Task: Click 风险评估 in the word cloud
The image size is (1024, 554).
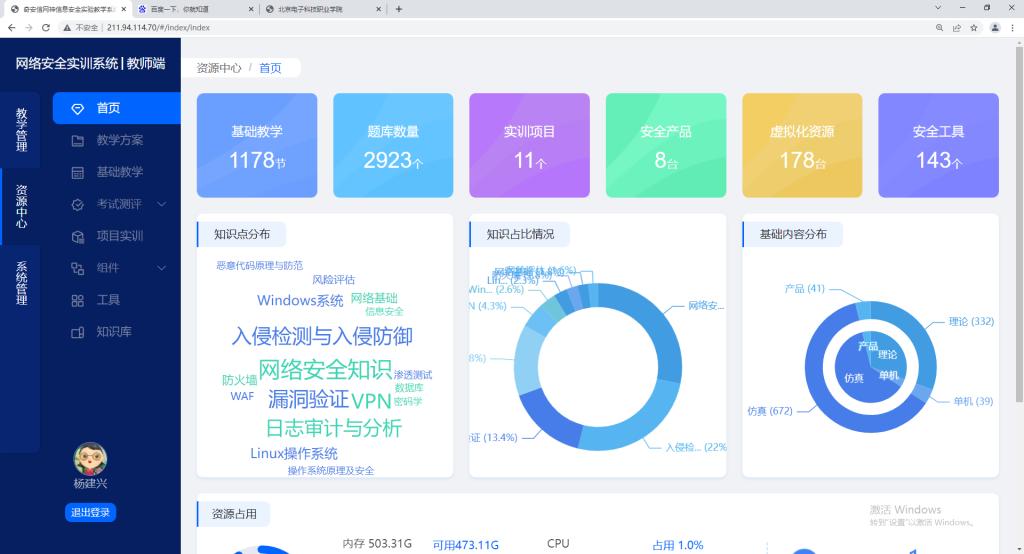Action: (334, 280)
